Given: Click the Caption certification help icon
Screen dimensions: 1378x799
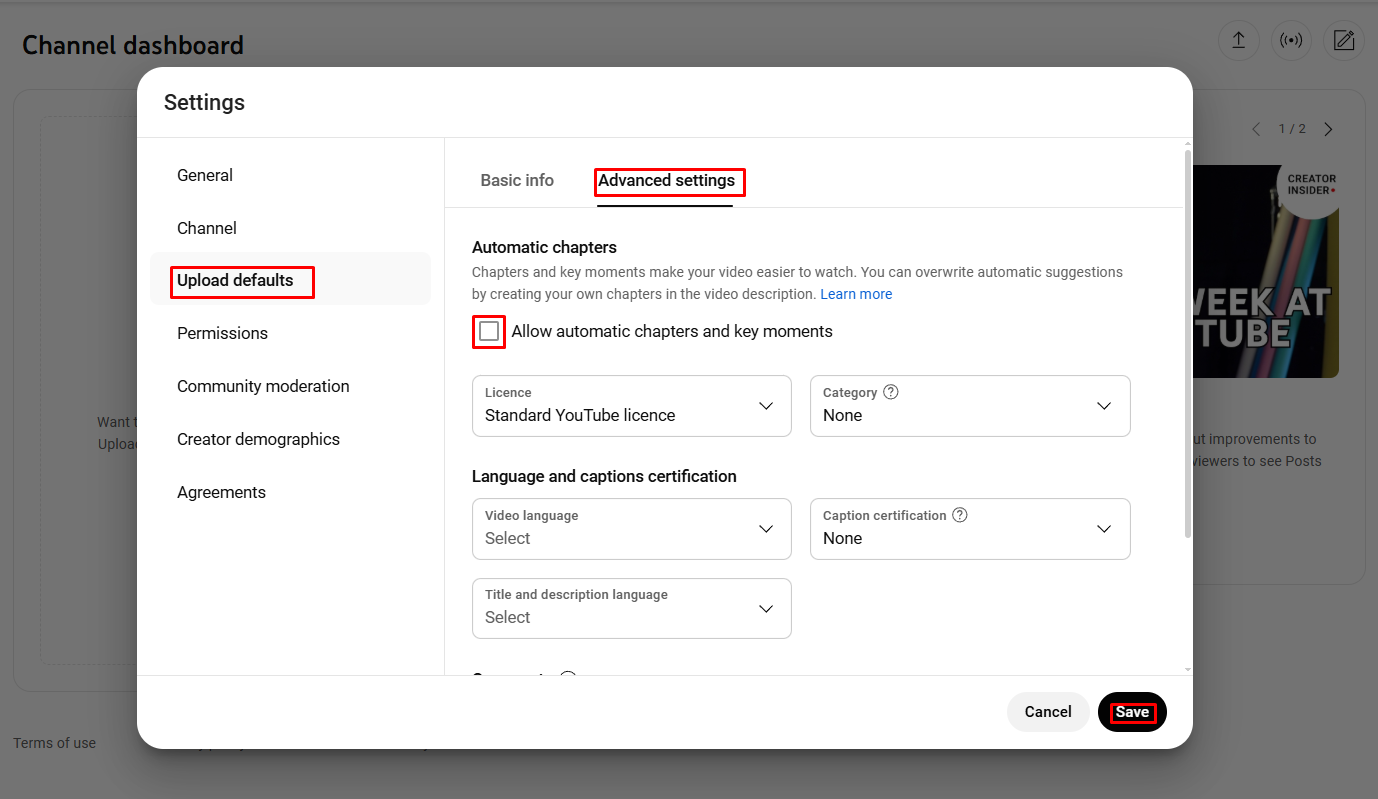Looking at the screenshot, I should (x=960, y=515).
